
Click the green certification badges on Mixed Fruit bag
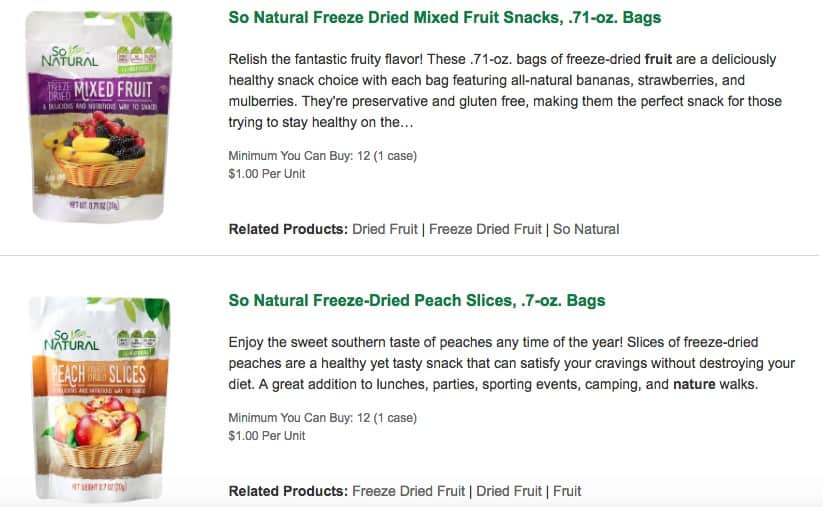(136, 59)
